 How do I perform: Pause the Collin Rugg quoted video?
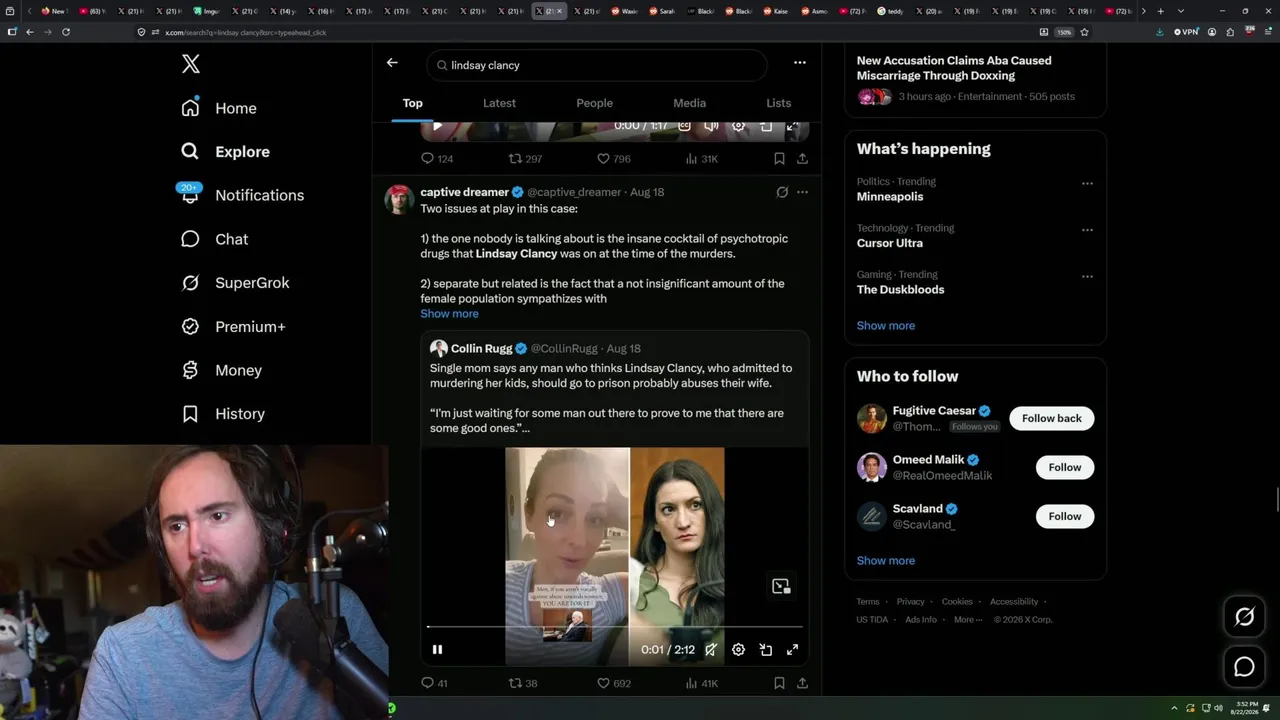tap(437, 650)
